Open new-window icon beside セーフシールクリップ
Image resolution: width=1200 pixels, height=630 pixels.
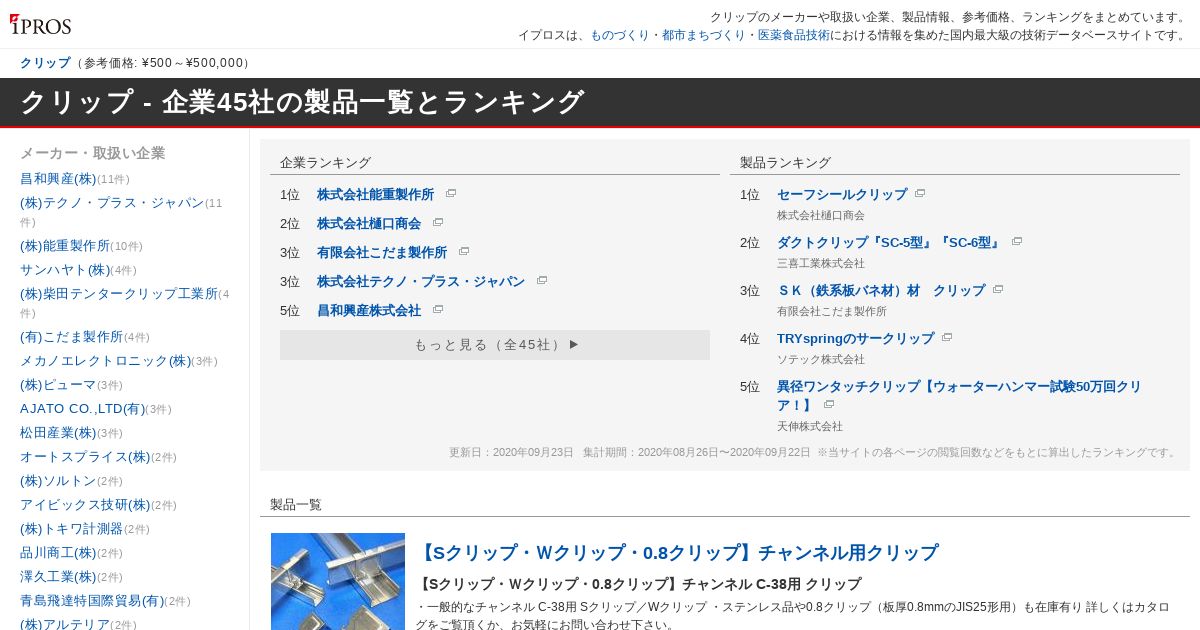[920, 194]
